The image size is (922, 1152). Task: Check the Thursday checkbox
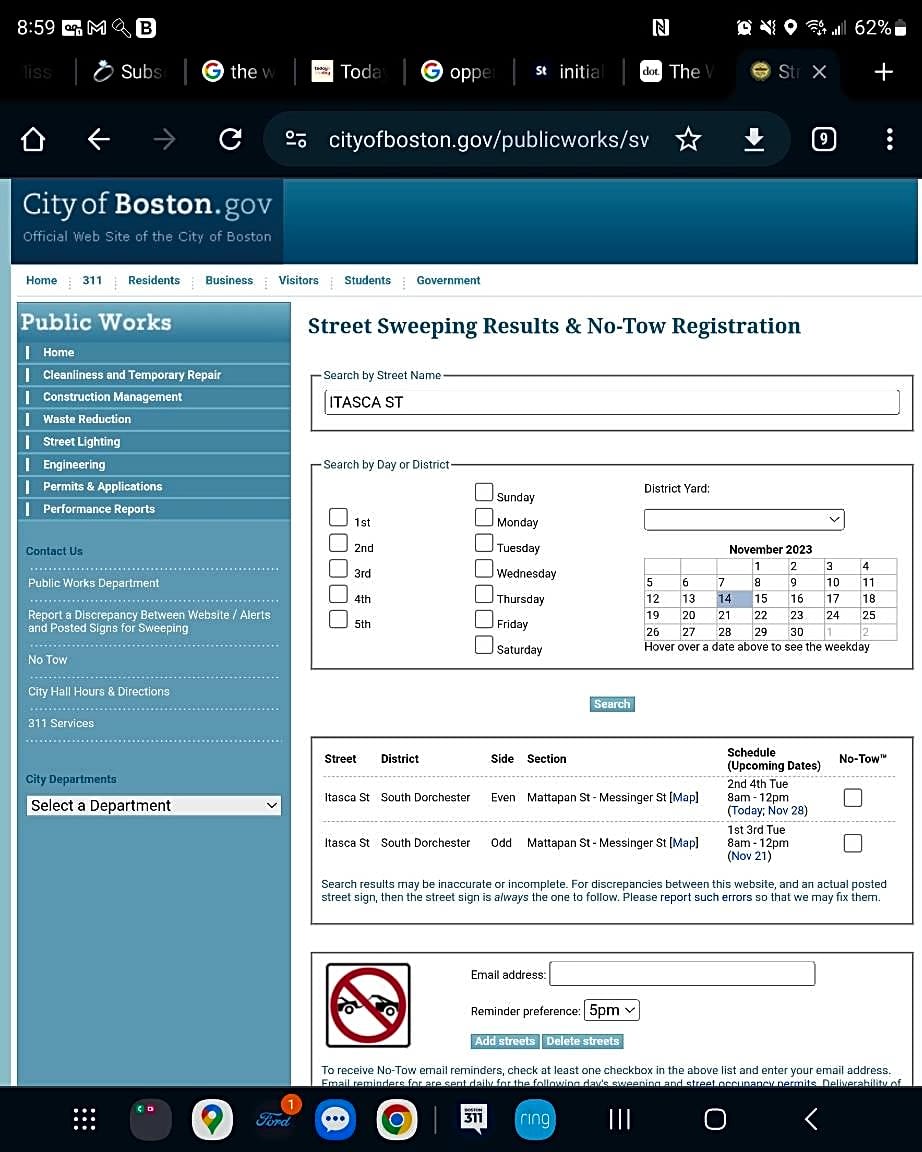point(483,594)
